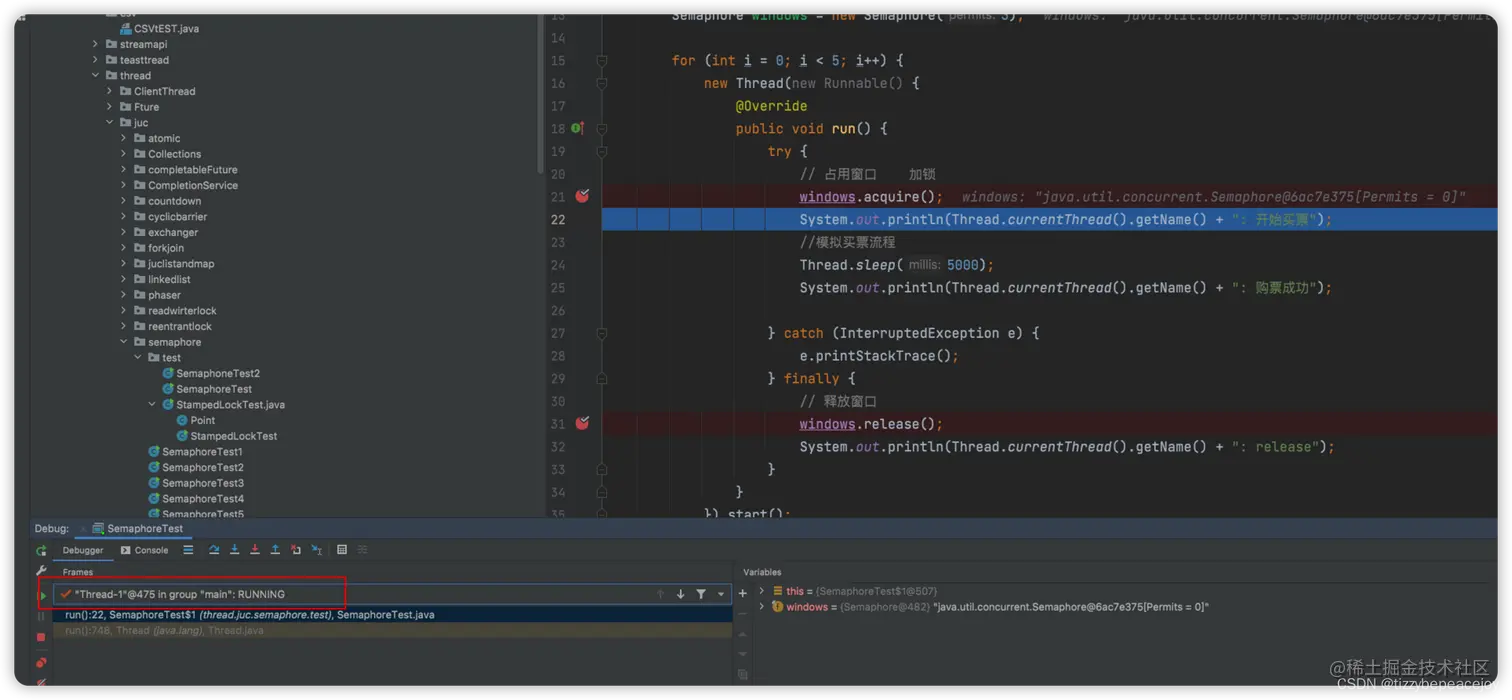Click the Drop Frame icon
Image resolution: width=1512 pixels, height=700 pixels.
(296, 550)
